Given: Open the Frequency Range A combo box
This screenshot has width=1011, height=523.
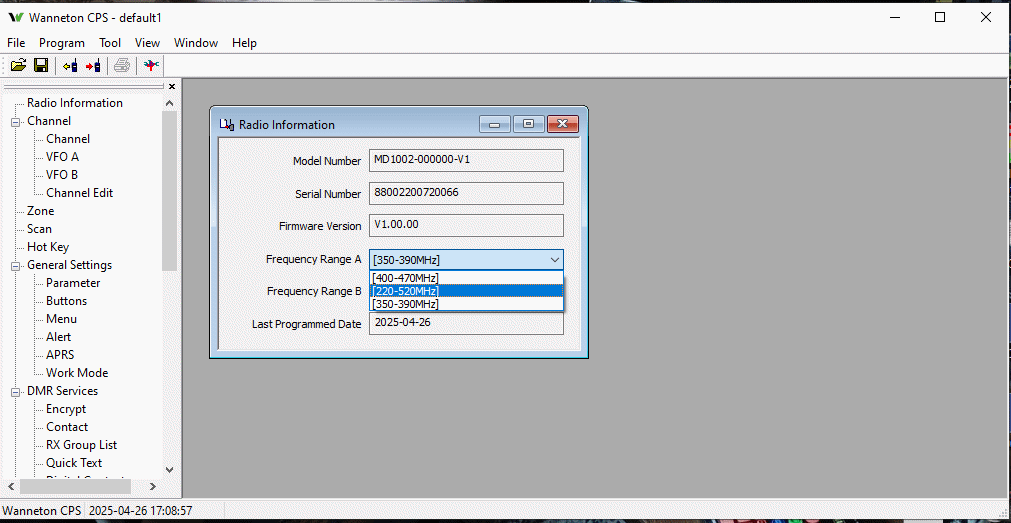Looking at the screenshot, I should tap(466, 260).
